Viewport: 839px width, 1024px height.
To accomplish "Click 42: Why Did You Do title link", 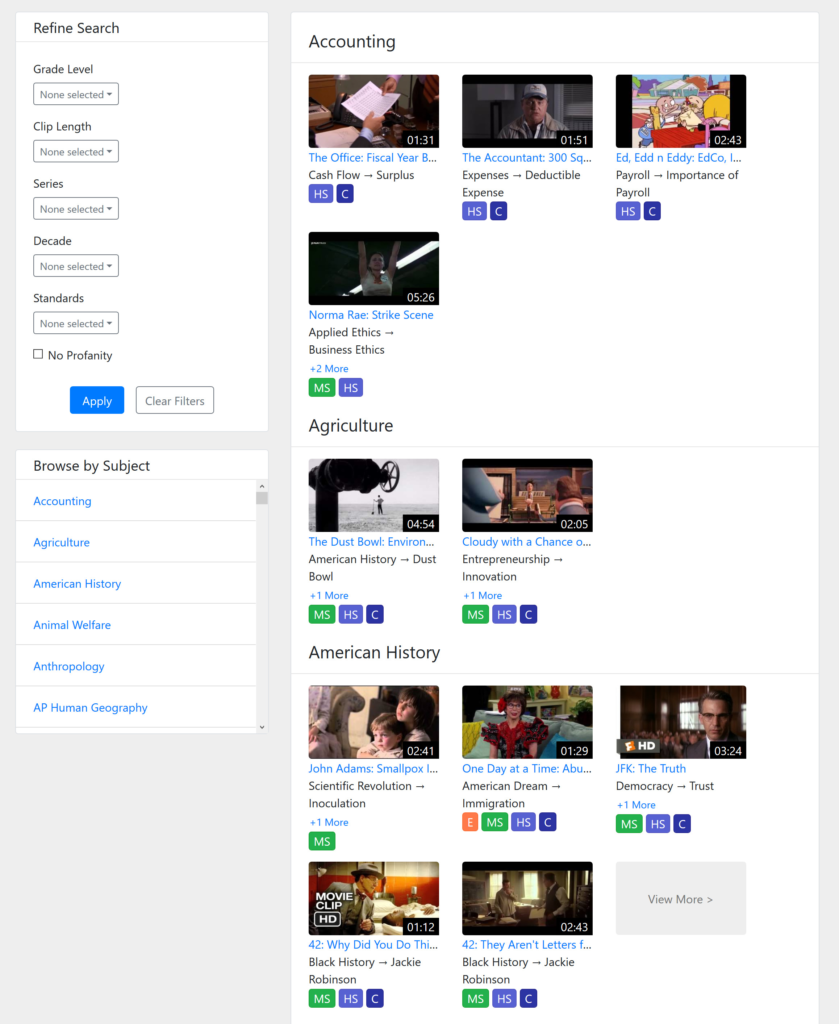I will [x=373, y=944].
